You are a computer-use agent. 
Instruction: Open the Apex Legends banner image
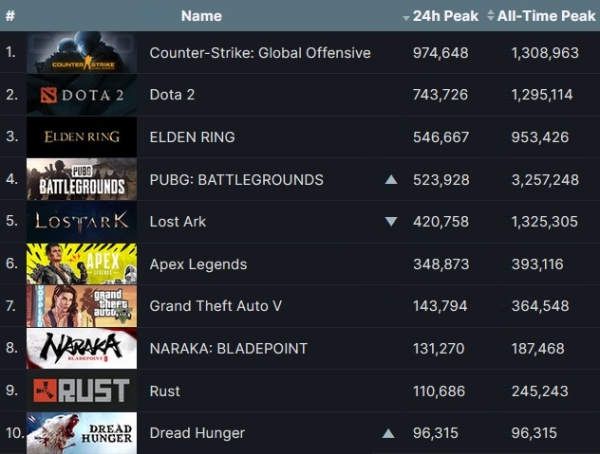click(82, 264)
